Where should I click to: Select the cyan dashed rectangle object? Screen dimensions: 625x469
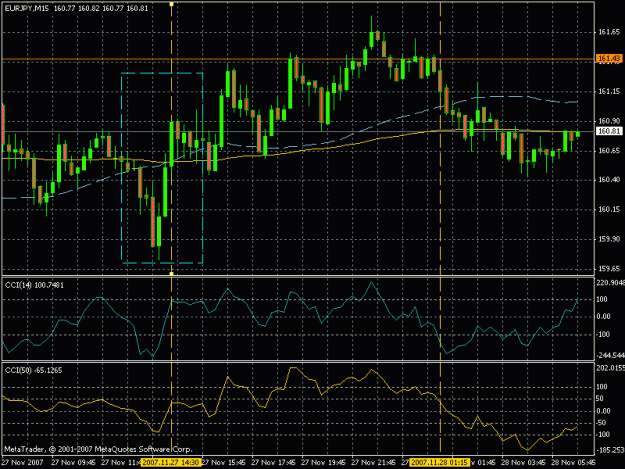tap(162, 168)
